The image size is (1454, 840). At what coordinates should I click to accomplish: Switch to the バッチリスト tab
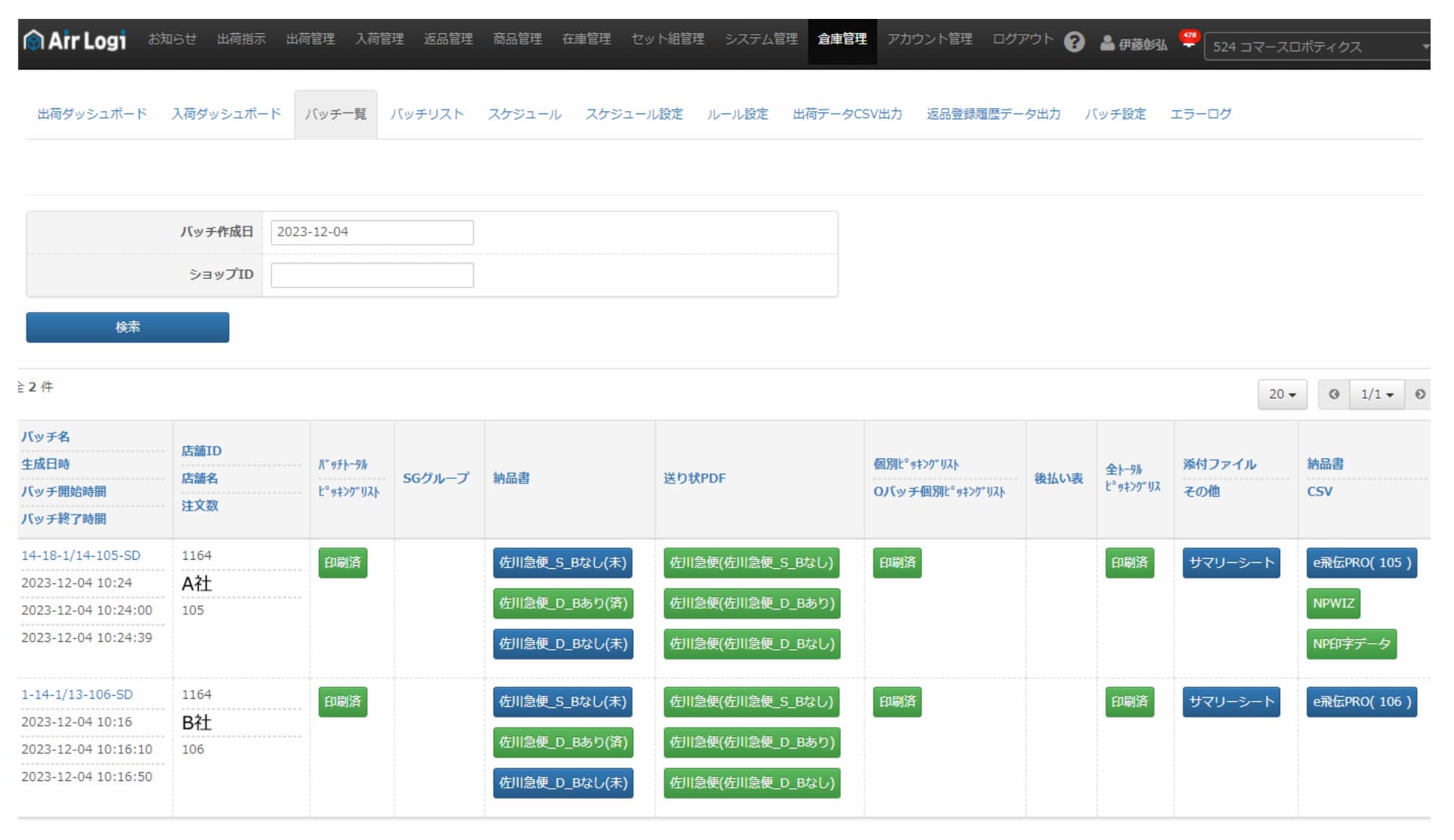coord(427,114)
